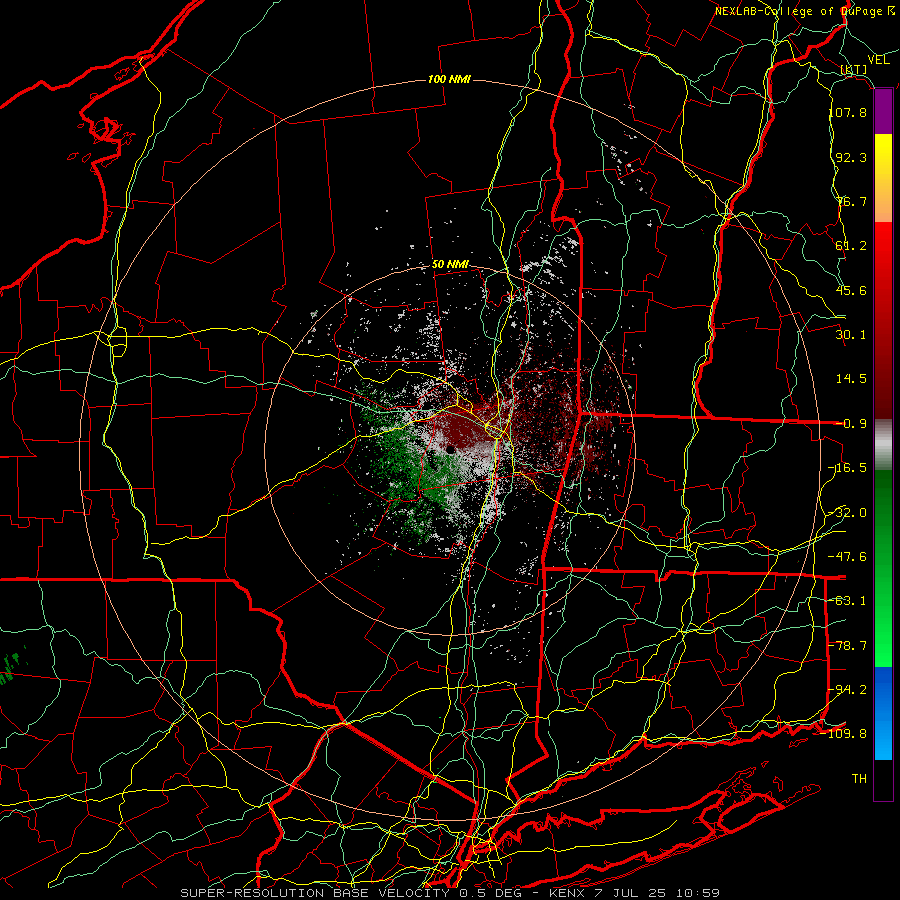Click the -63.1 velocity scale label
Viewport: 900px width, 900px height.
pyautogui.click(x=848, y=601)
